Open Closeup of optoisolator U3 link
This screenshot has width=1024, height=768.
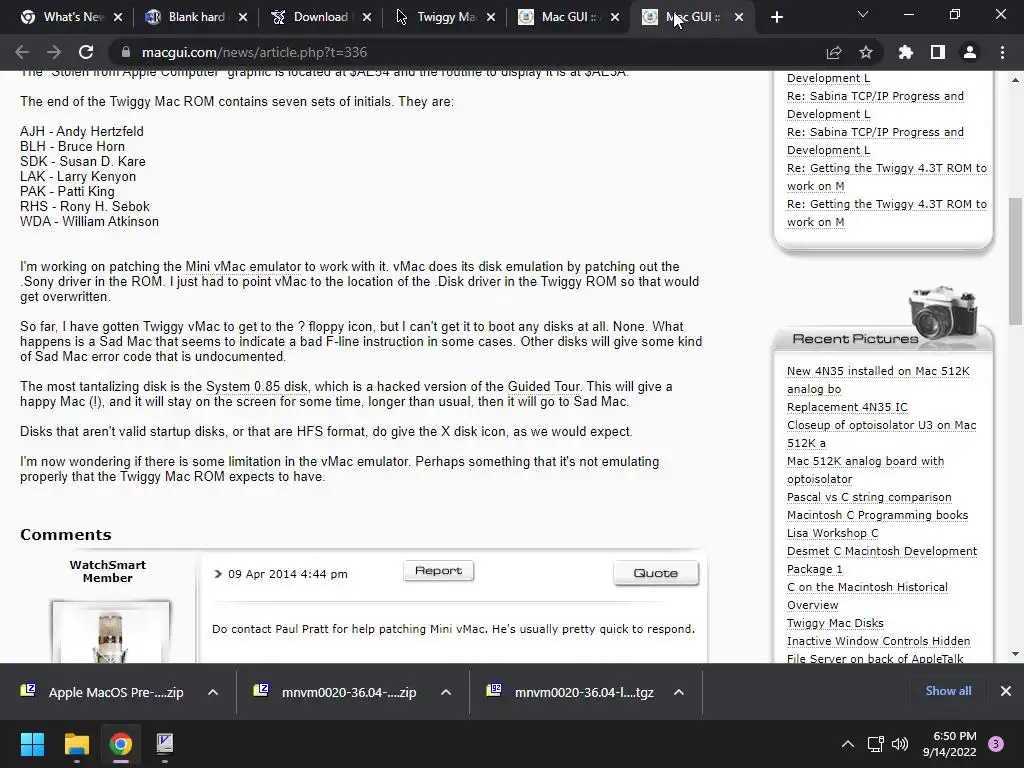pos(882,434)
